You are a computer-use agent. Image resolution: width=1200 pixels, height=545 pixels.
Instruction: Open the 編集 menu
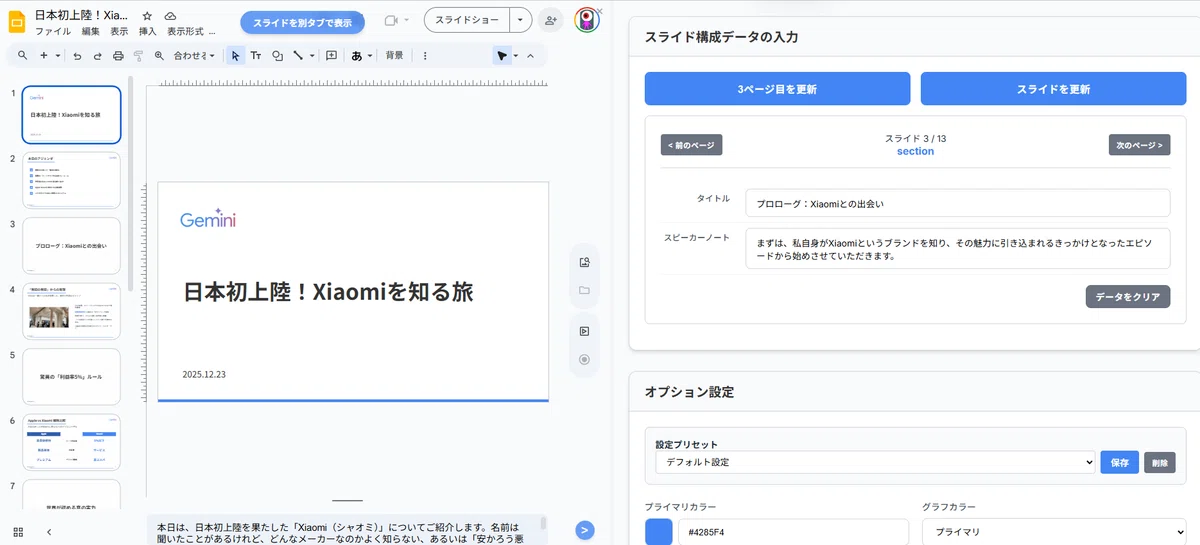click(x=91, y=31)
